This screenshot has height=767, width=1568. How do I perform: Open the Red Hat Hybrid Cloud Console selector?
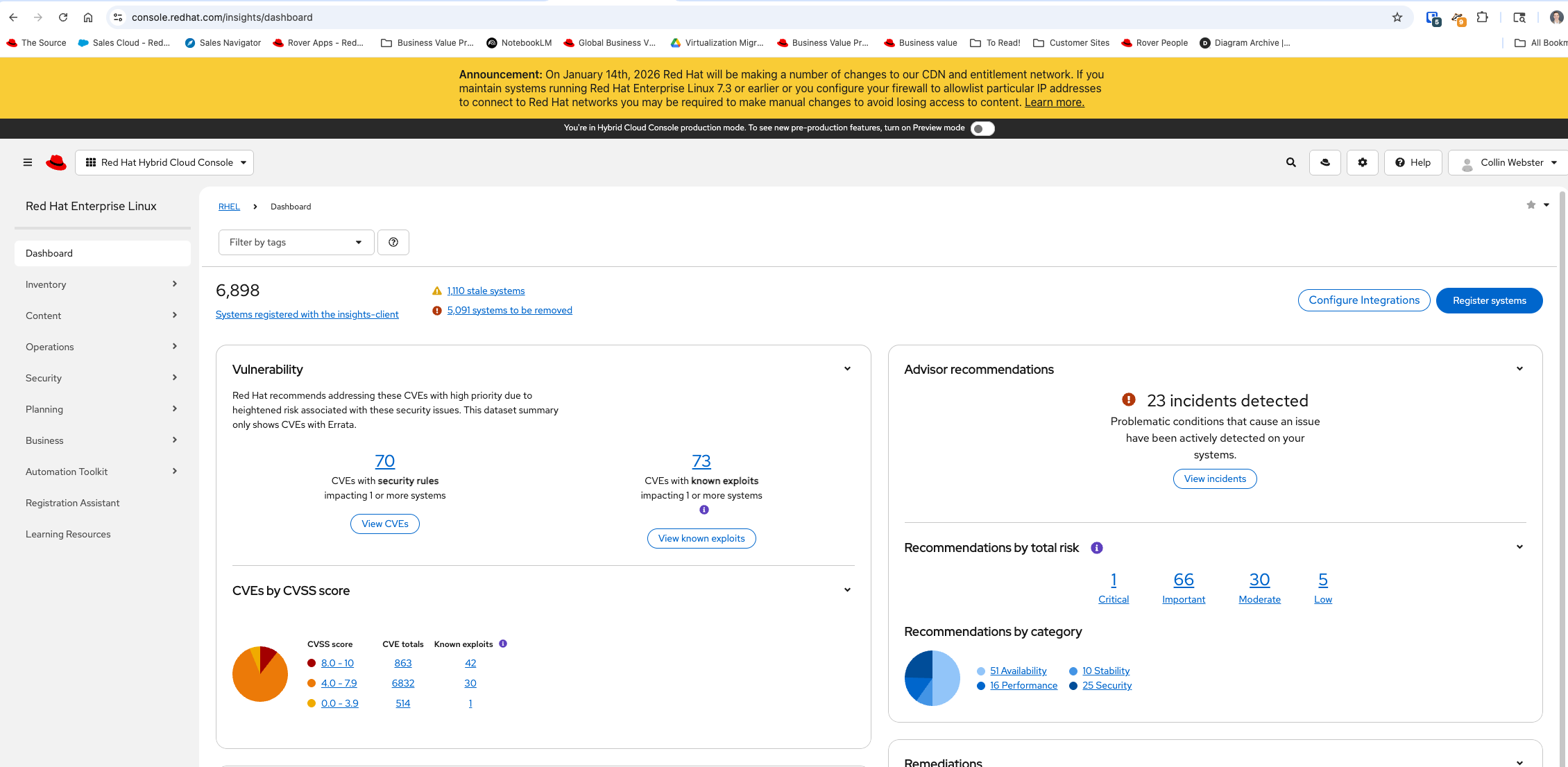[164, 162]
